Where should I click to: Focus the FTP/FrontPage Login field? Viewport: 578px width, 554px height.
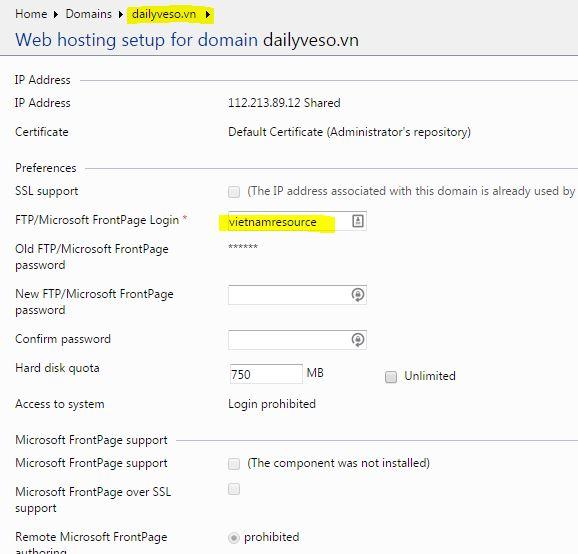[x=297, y=221]
